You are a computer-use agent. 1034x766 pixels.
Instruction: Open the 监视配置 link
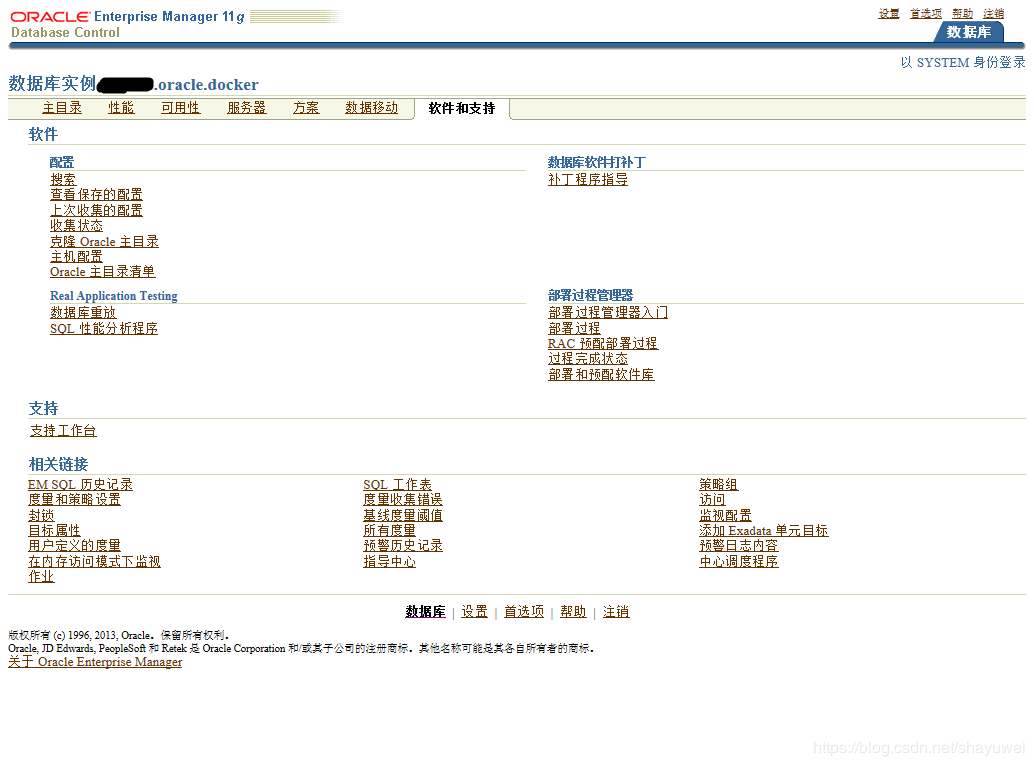725,516
